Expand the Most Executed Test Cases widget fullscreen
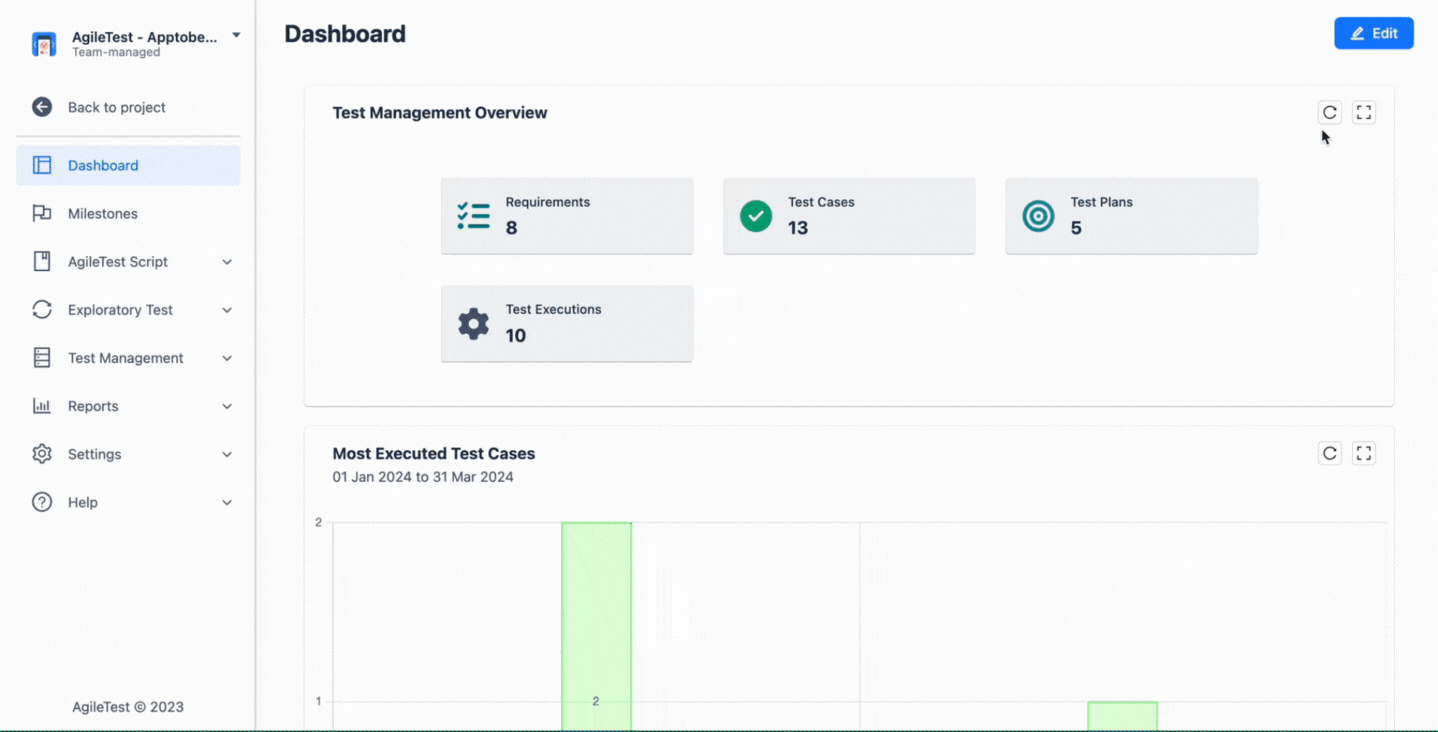 (1363, 453)
